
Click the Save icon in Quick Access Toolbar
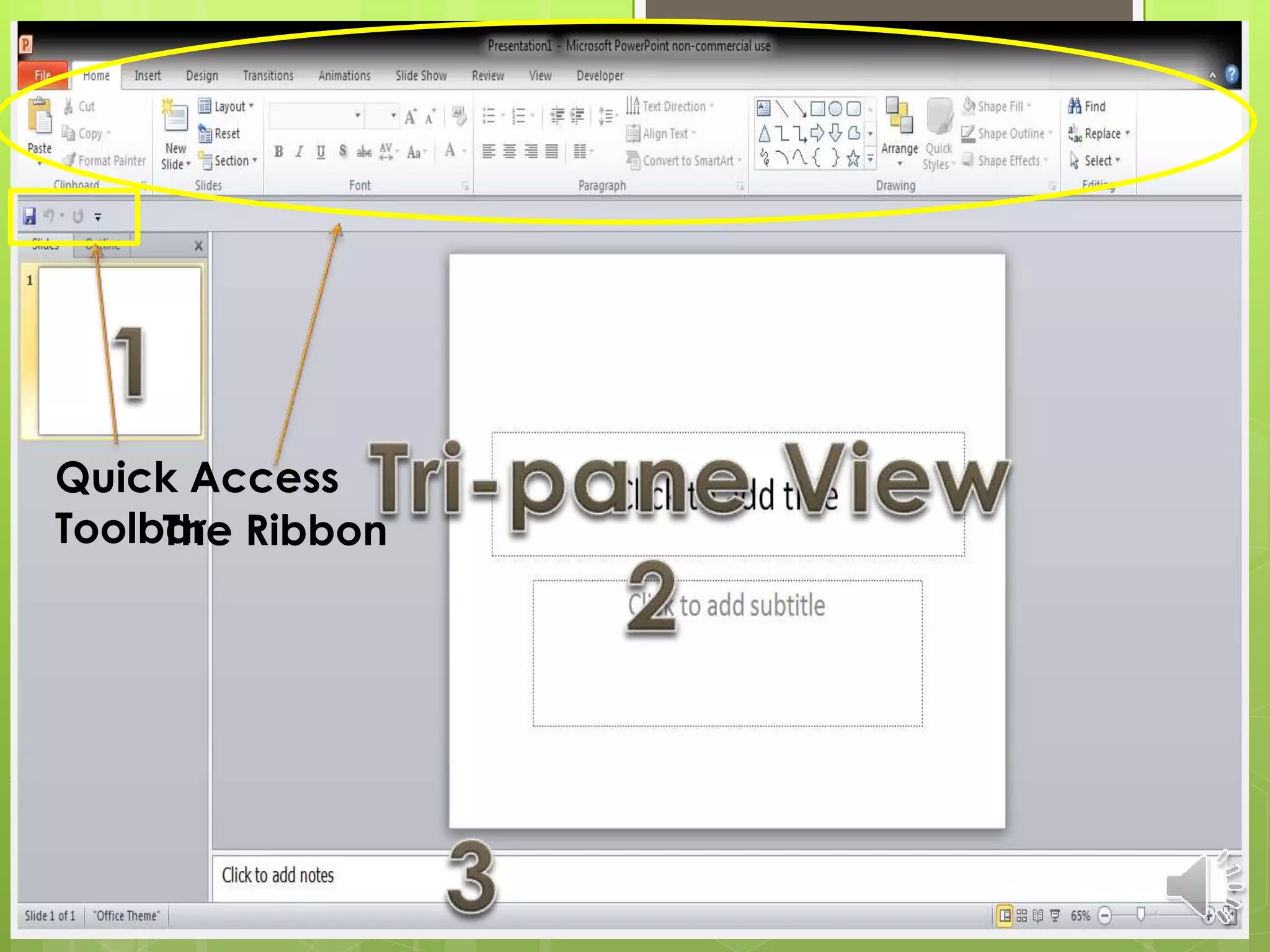pos(29,216)
